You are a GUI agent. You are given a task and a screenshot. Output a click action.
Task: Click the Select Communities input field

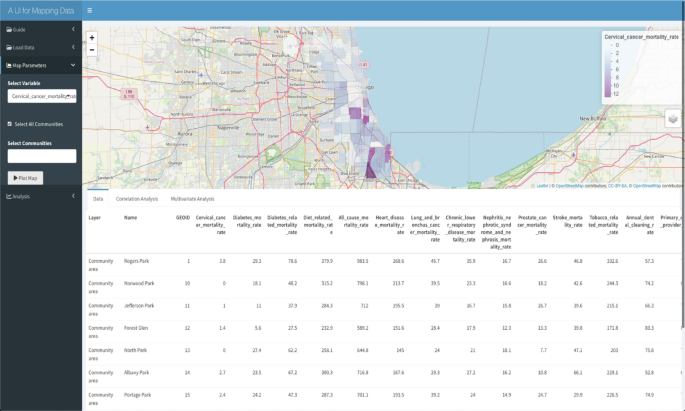pyautogui.click(x=41, y=156)
